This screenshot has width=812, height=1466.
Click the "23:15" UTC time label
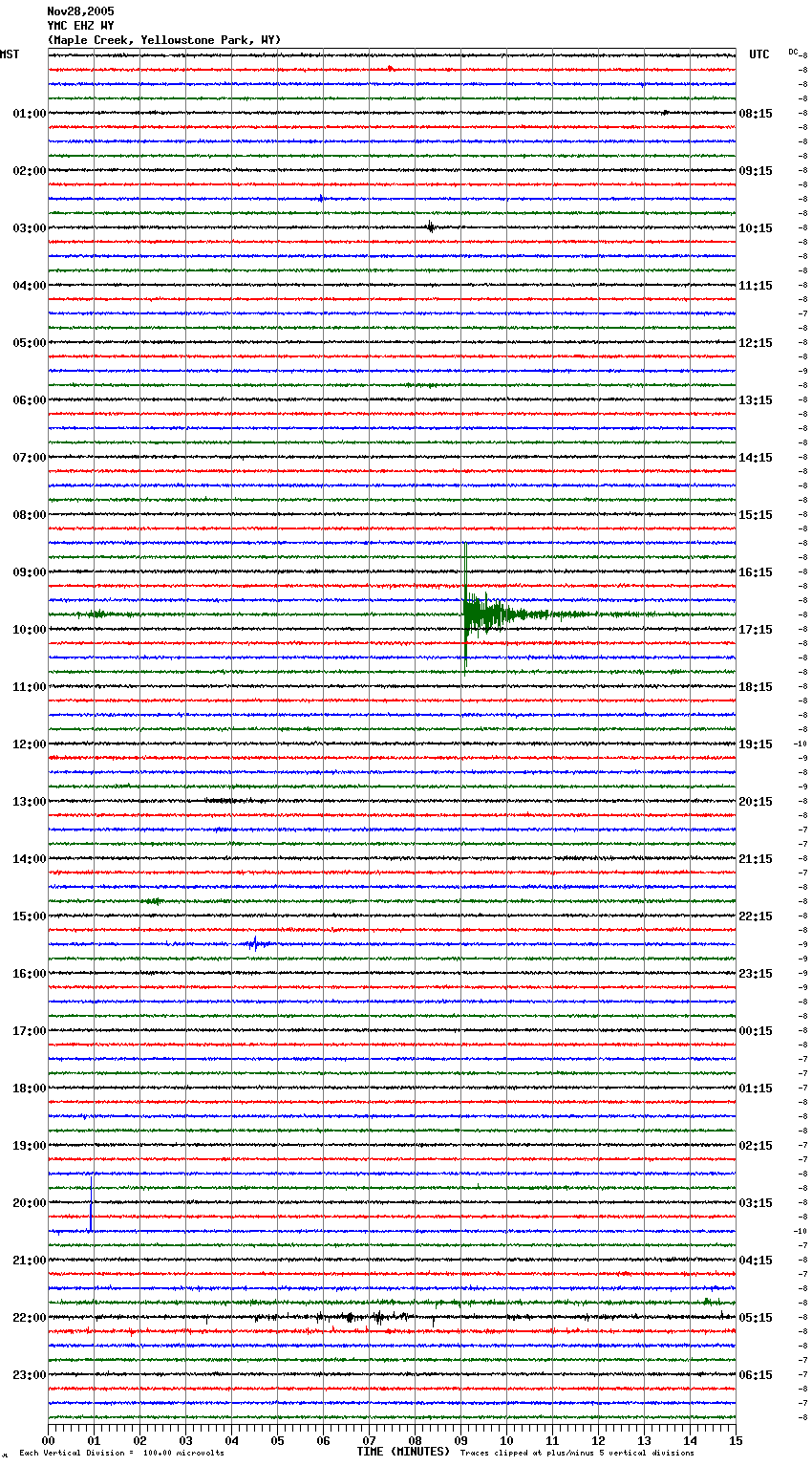click(x=756, y=974)
